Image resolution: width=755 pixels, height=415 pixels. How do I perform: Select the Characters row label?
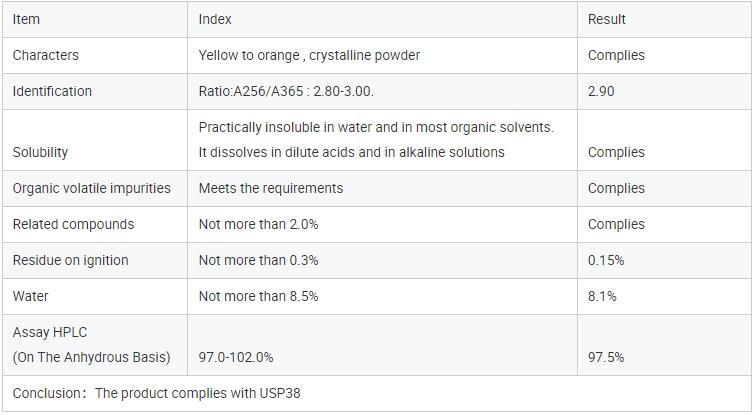[46, 55]
